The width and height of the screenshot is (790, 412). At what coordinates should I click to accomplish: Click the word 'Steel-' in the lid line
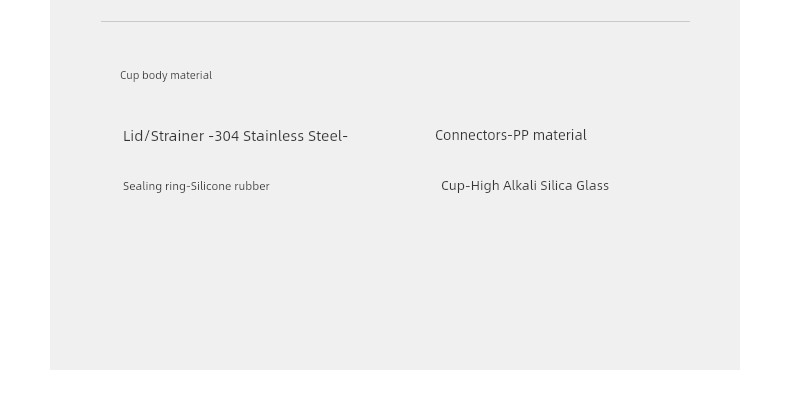click(x=329, y=136)
